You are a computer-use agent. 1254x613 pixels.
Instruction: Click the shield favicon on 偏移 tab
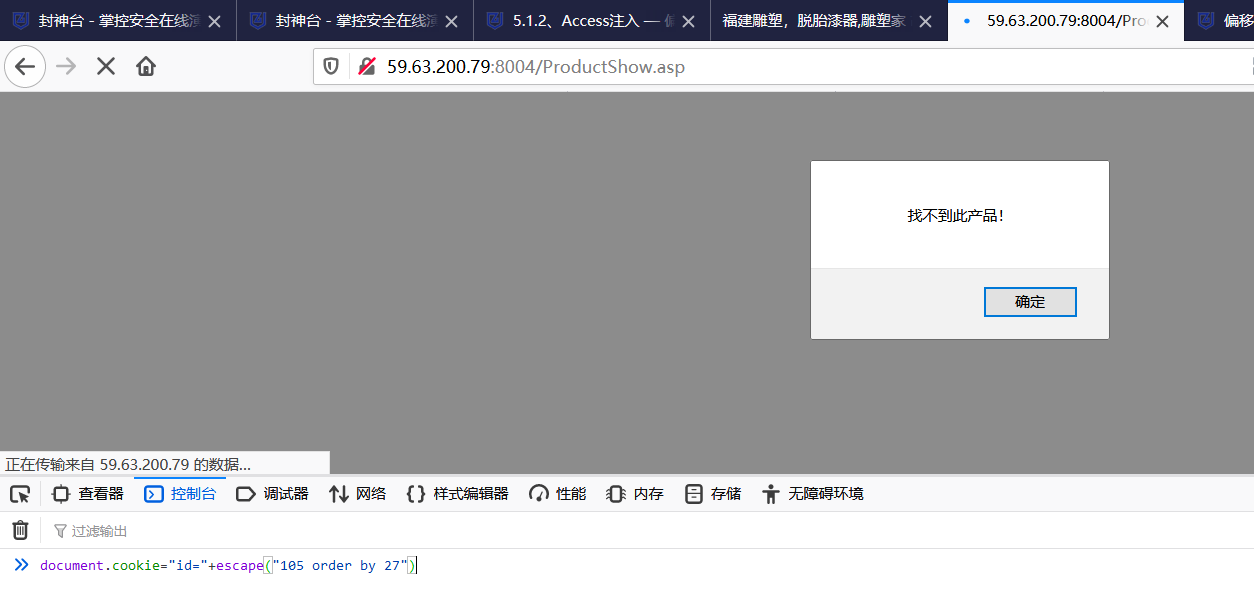tap(1204, 21)
